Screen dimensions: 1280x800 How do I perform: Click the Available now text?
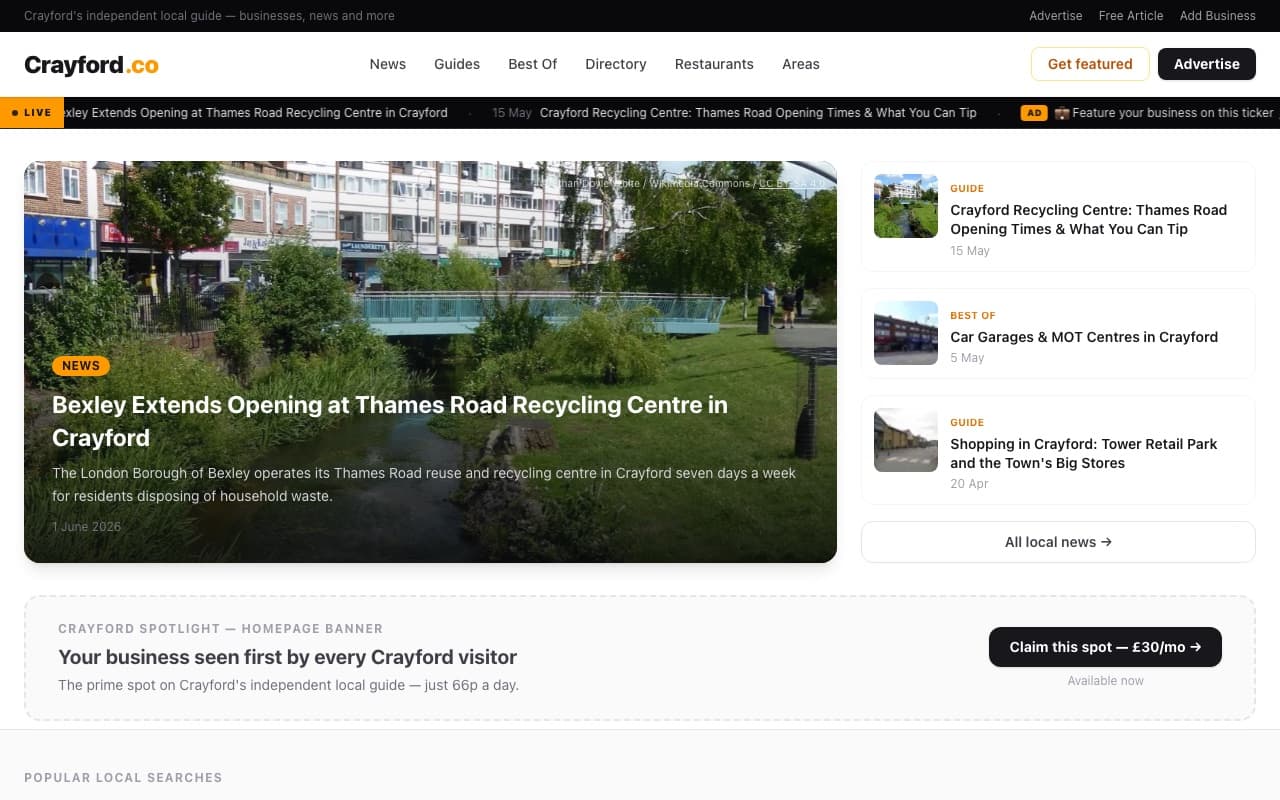[x=1105, y=681]
